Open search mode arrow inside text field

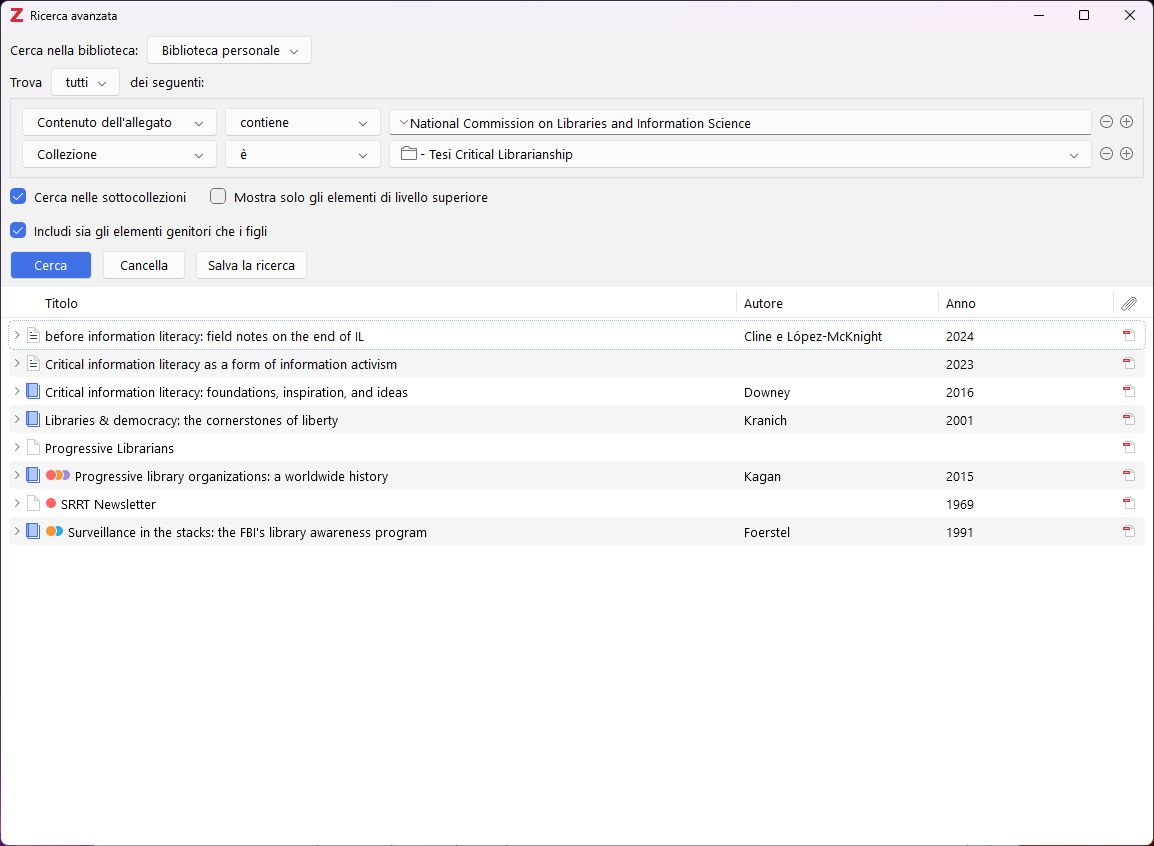(403, 122)
